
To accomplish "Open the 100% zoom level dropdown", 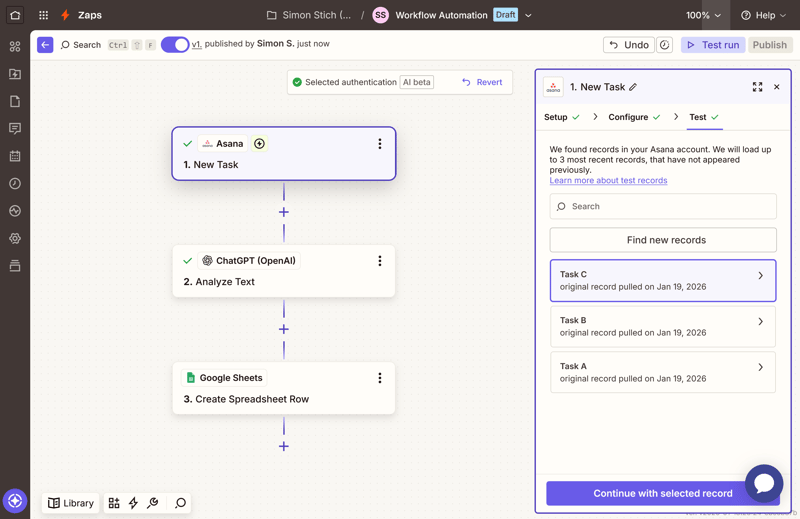I will [x=703, y=15].
